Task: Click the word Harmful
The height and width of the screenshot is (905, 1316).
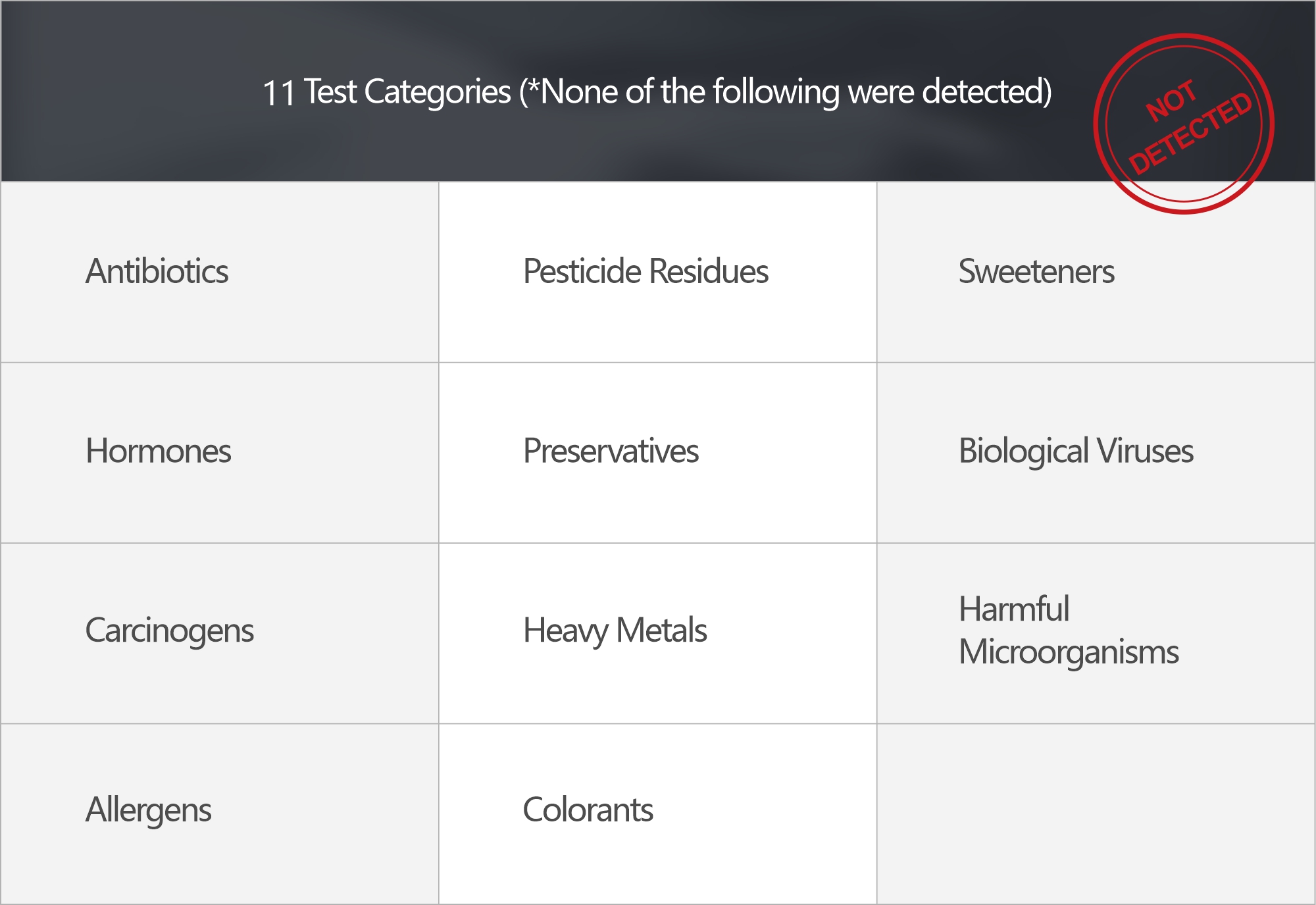Action: (x=1013, y=609)
